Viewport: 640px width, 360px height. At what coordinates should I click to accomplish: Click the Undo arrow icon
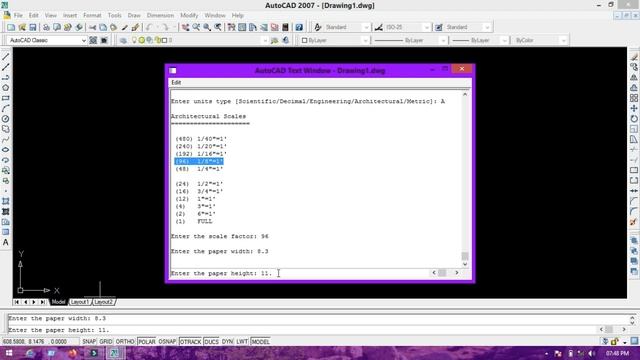click(x=149, y=27)
